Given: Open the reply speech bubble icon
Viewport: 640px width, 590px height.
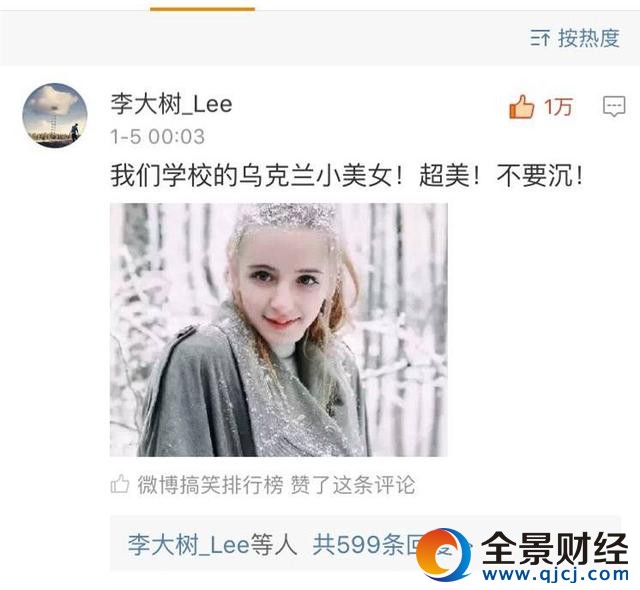Looking at the screenshot, I should coord(614,106).
